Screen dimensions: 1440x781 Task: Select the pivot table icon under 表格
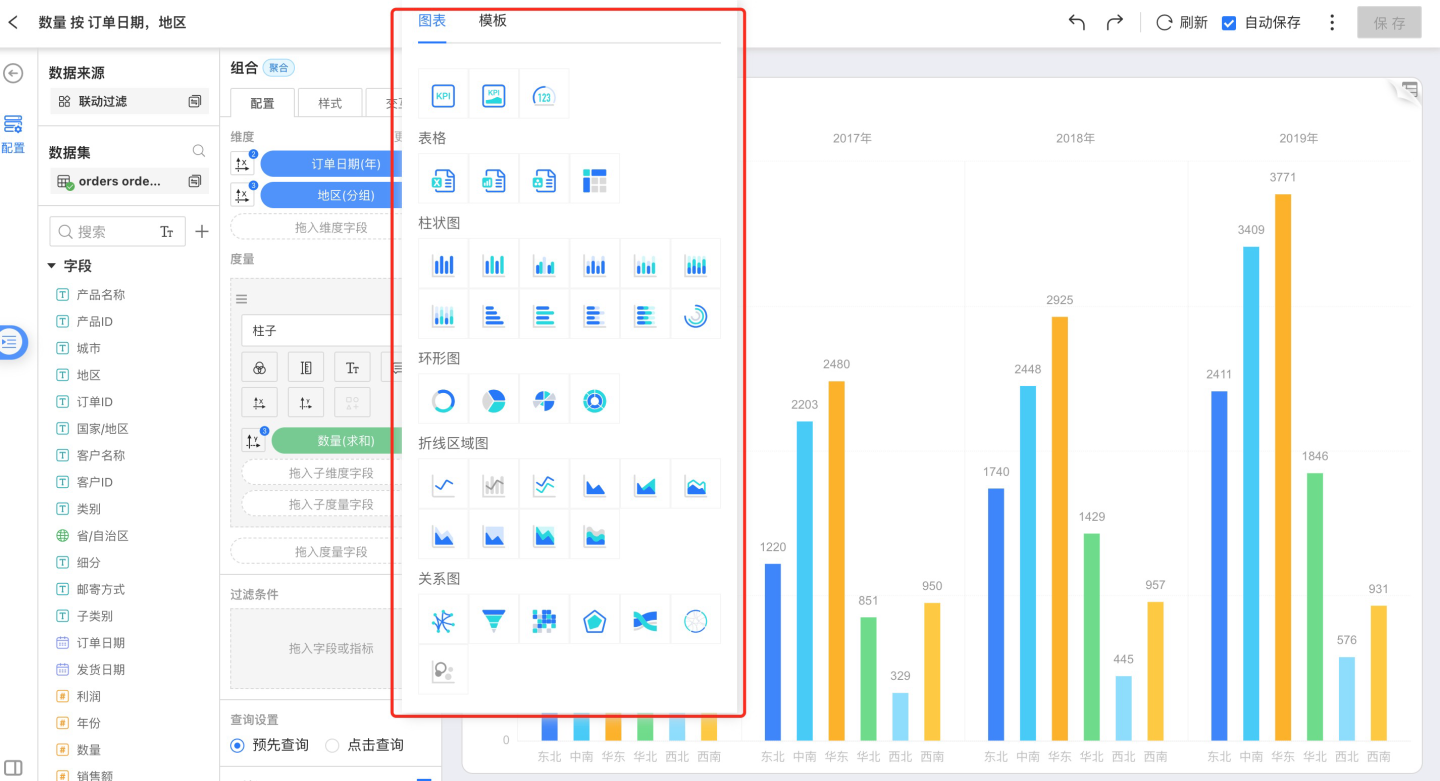click(594, 180)
